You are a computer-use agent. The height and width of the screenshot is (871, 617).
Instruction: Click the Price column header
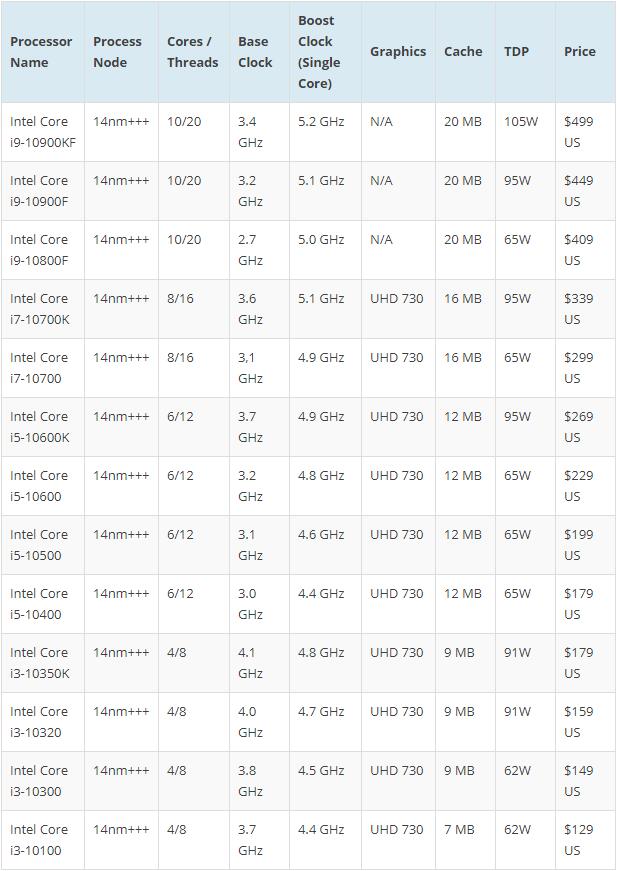[579, 52]
